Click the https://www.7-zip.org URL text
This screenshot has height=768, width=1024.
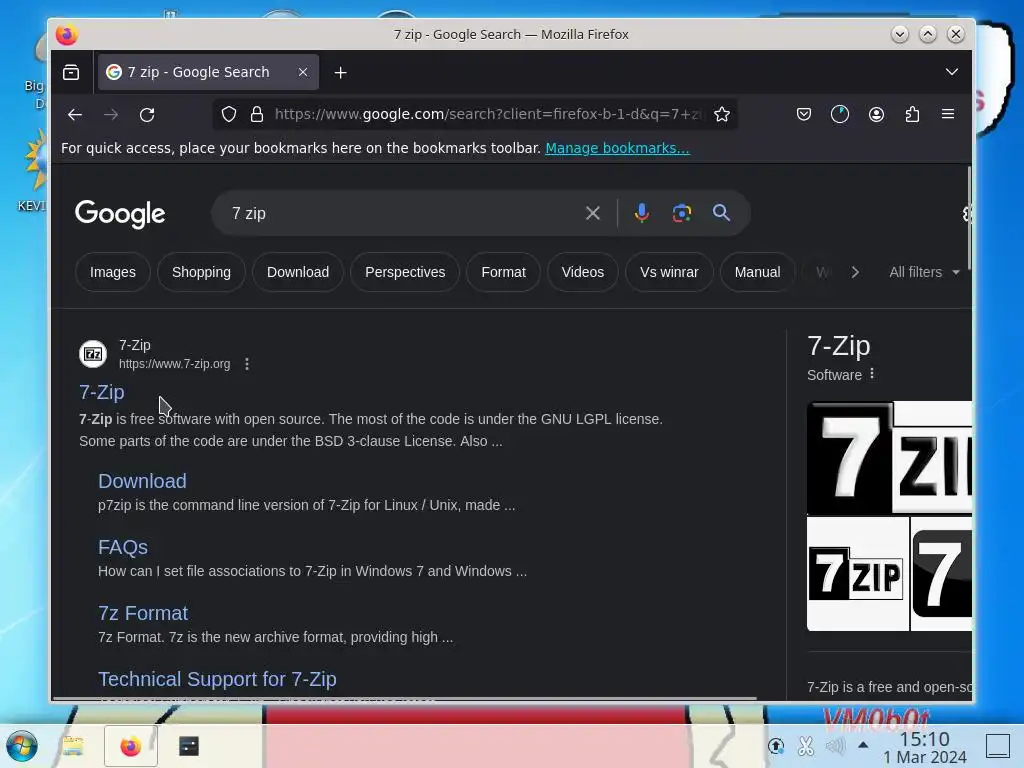click(174, 364)
